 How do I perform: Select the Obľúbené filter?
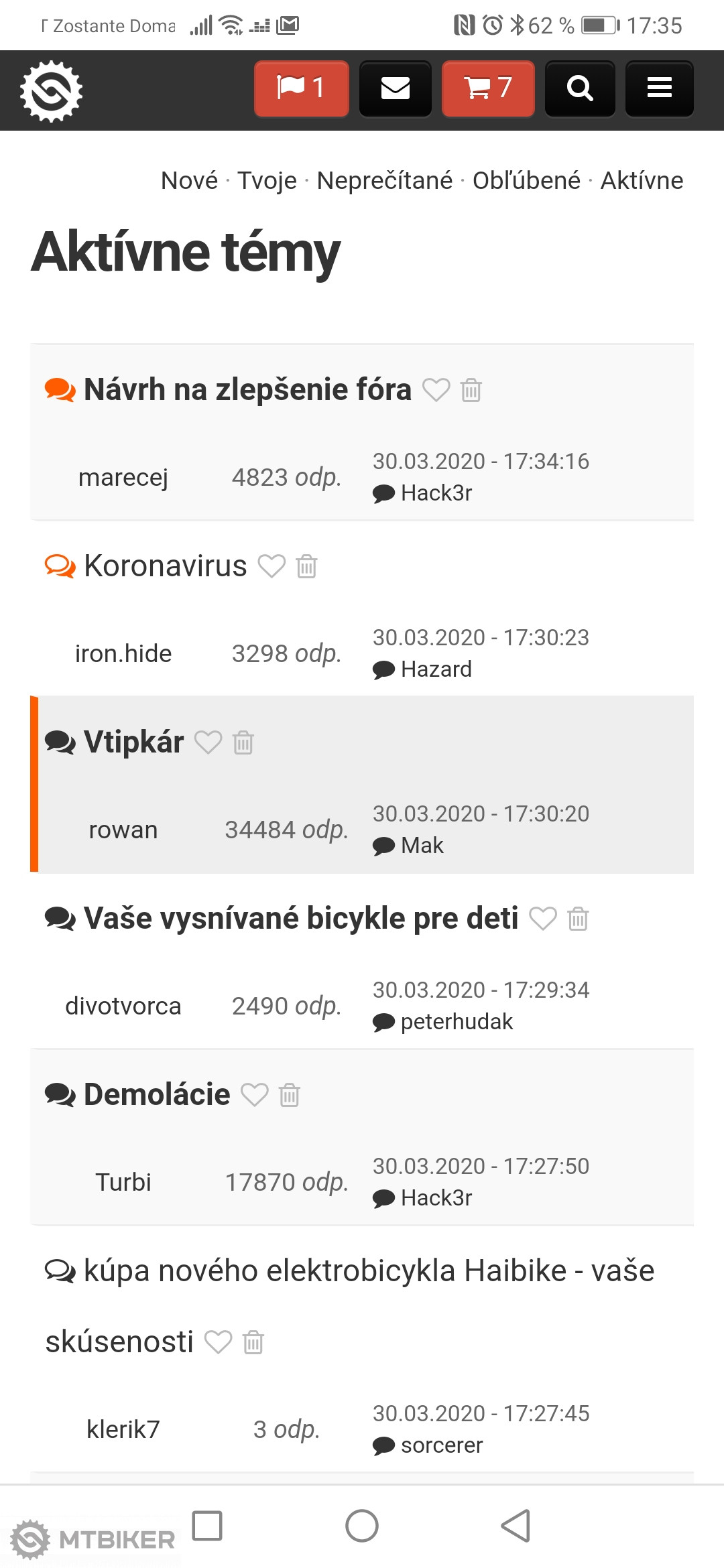[x=526, y=180]
